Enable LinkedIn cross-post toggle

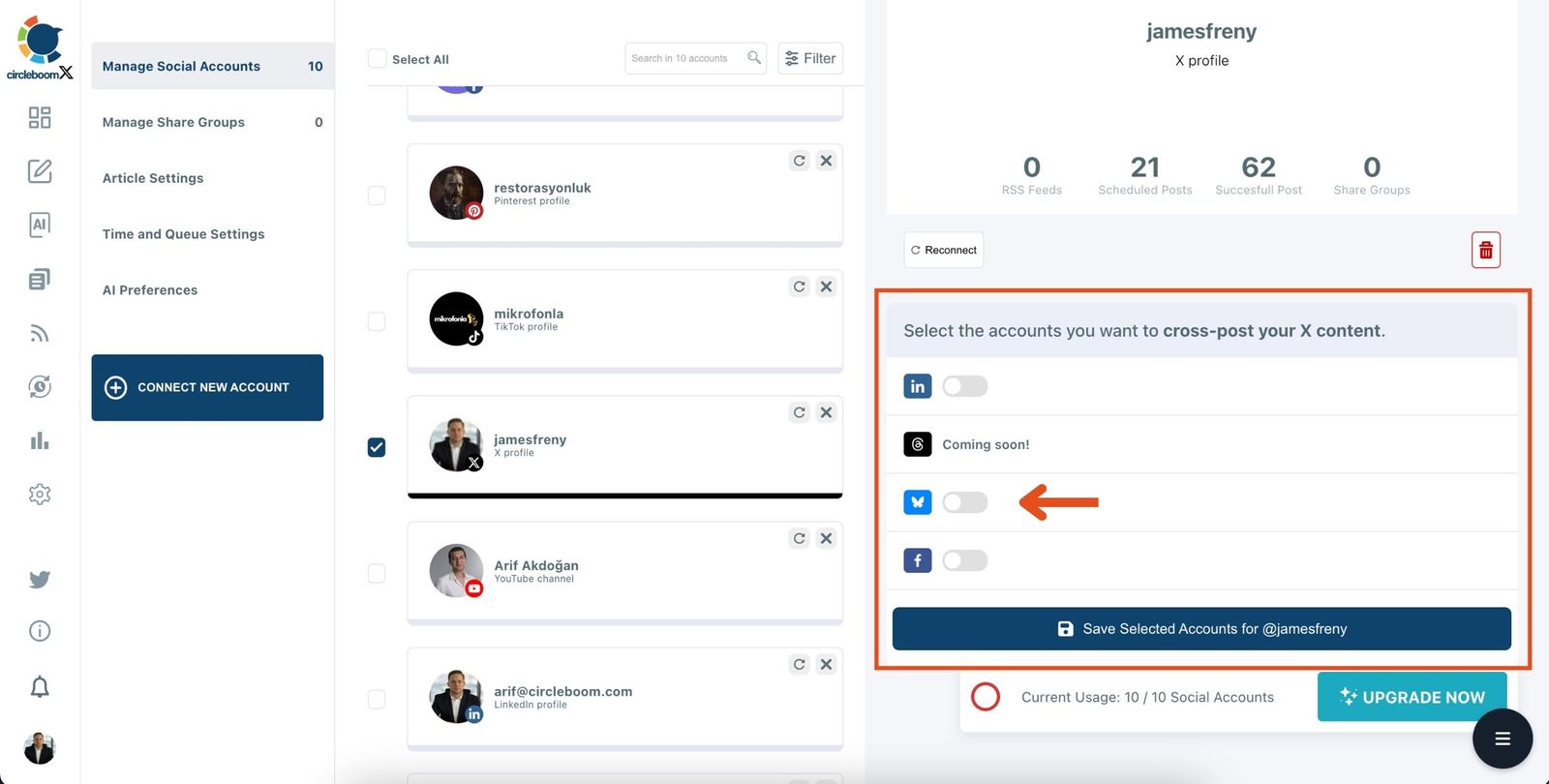964,387
